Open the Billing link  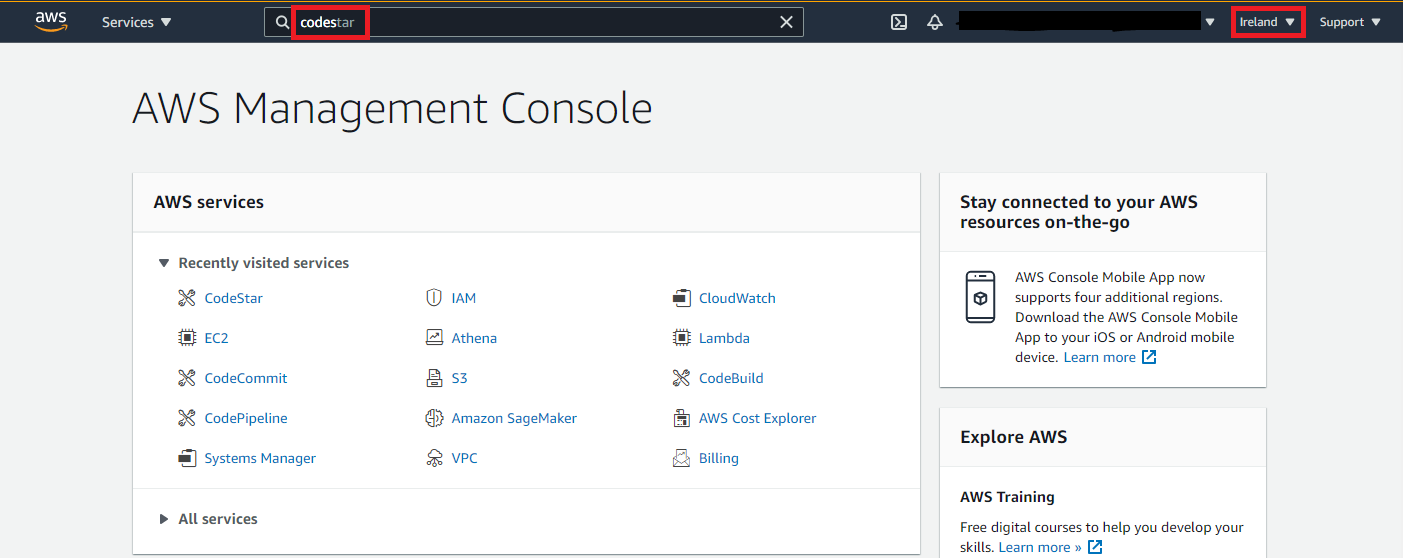pos(719,458)
